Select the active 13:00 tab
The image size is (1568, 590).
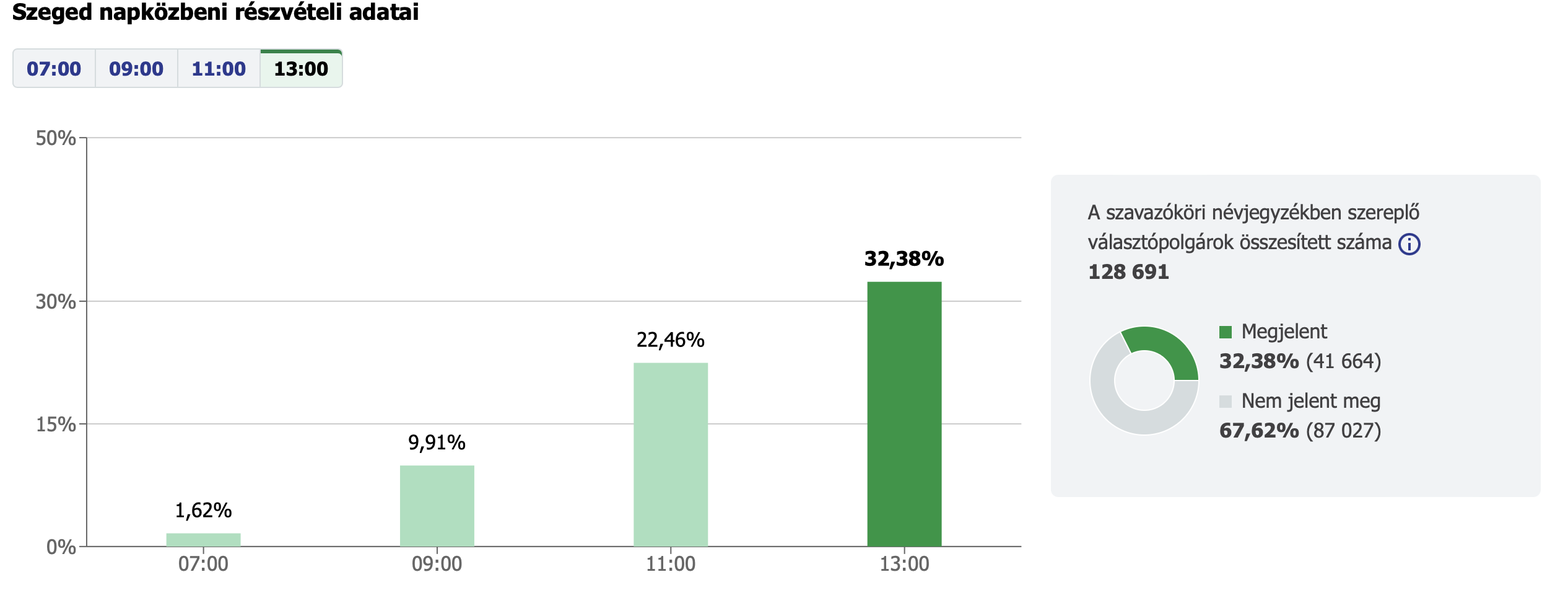pyautogui.click(x=301, y=69)
